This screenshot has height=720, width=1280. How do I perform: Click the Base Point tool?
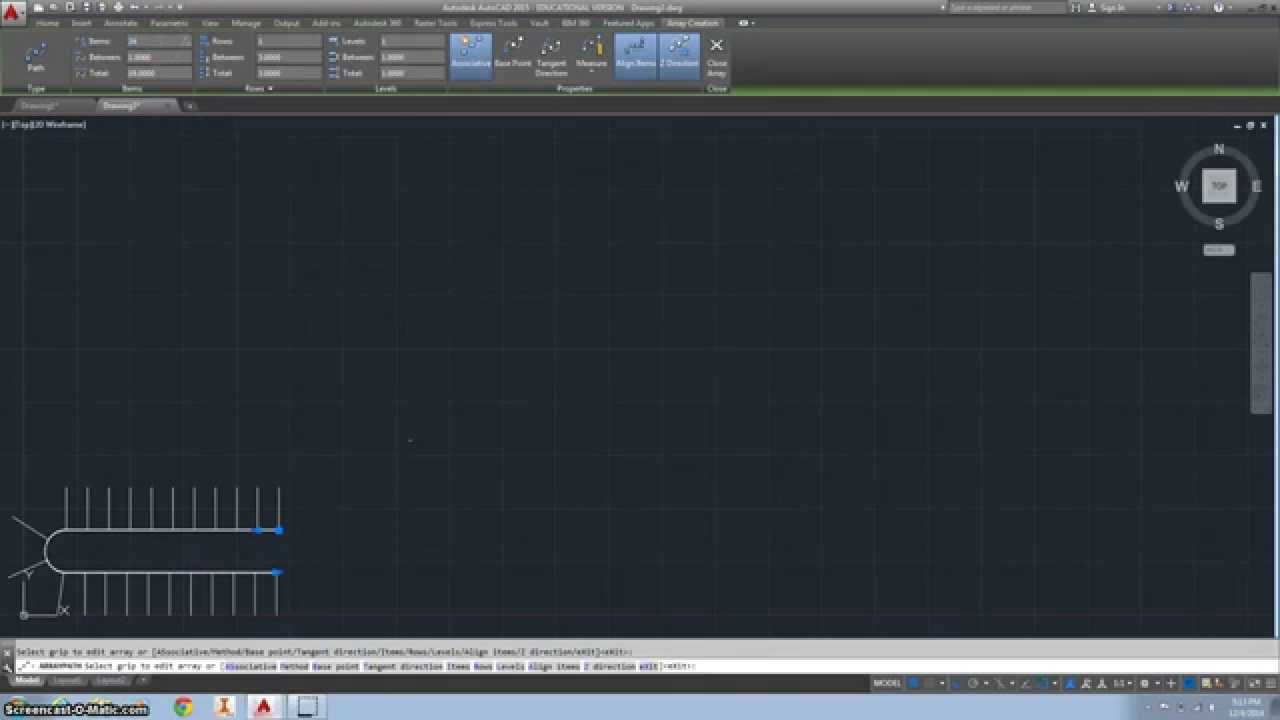(513, 54)
